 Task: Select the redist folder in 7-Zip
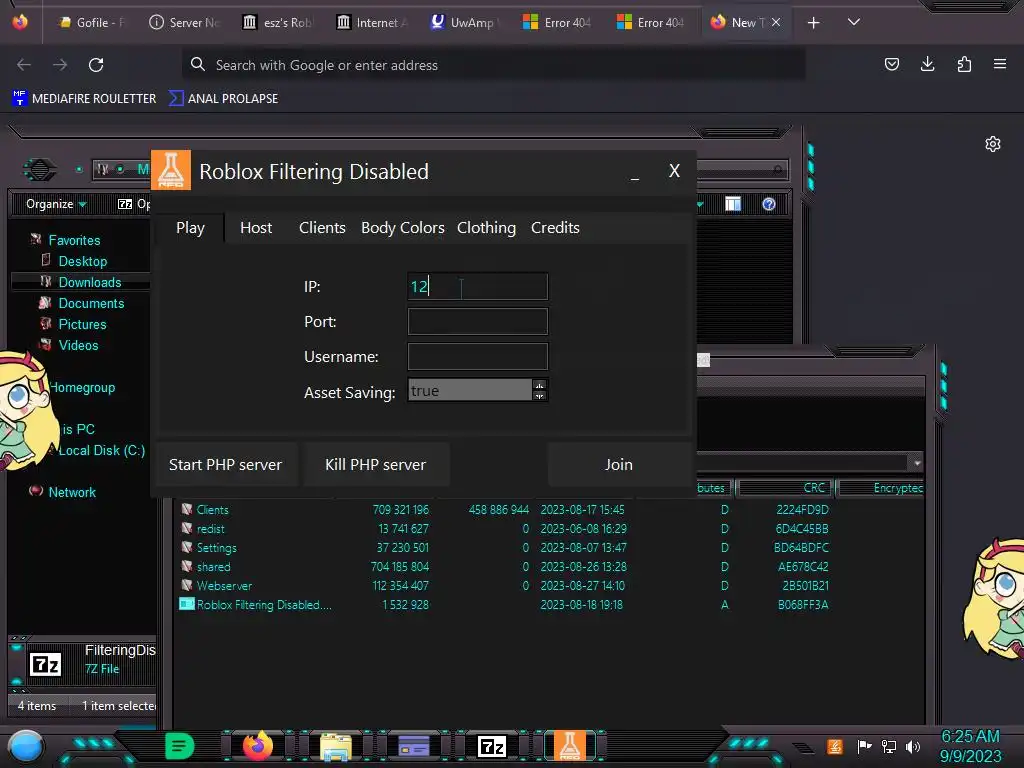[x=210, y=528]
